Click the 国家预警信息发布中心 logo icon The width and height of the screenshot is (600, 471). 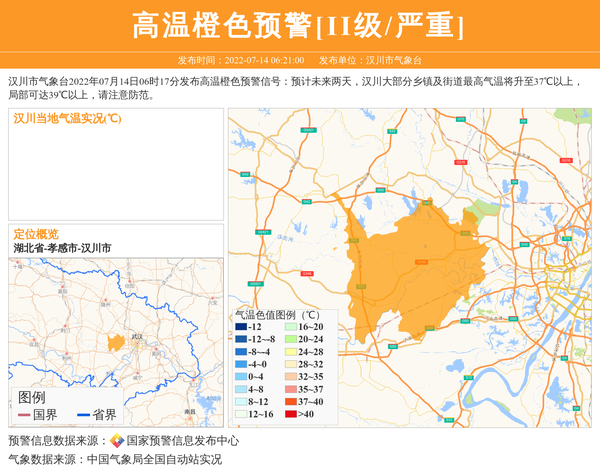(117, 441)
